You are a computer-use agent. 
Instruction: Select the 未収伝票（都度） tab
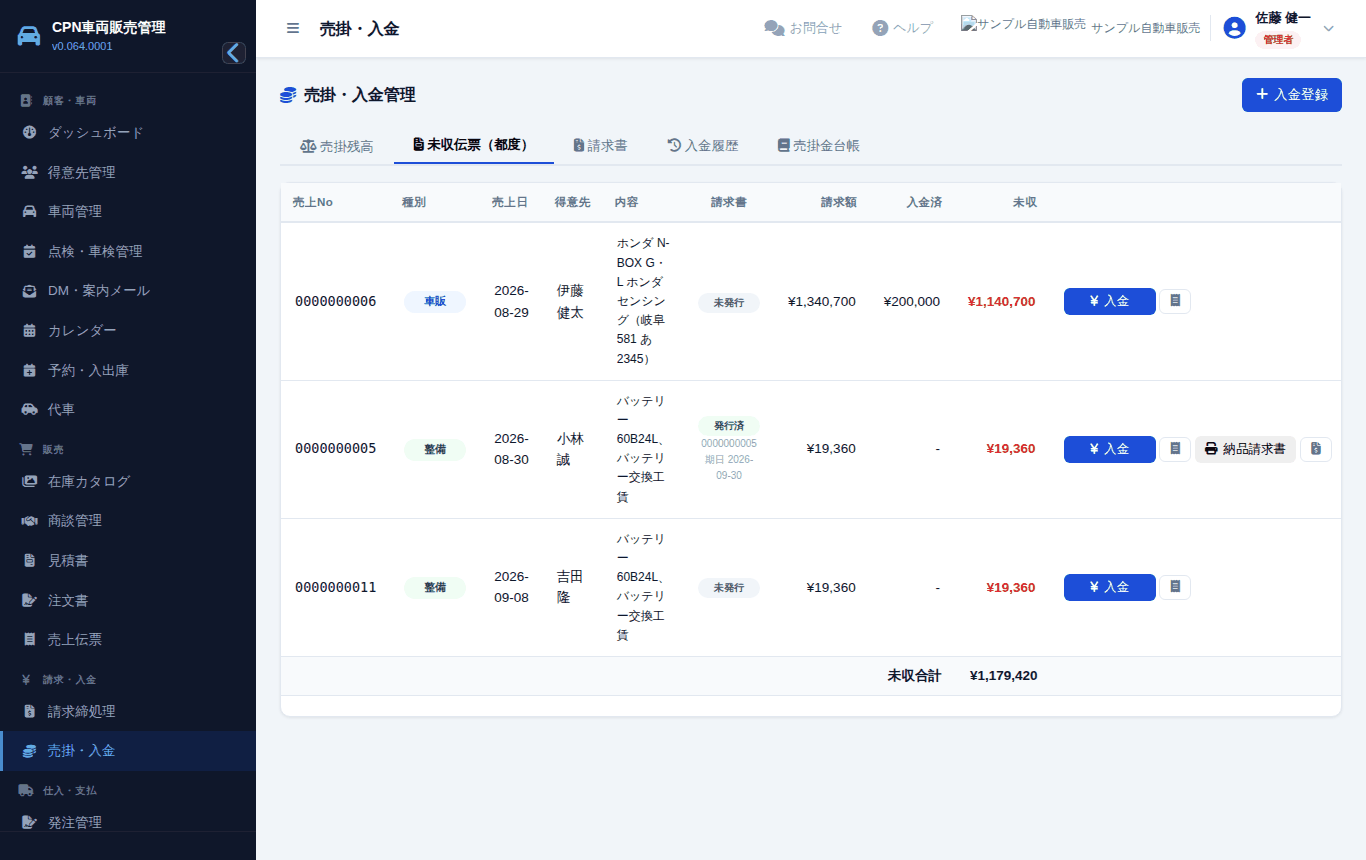point(474,145)
